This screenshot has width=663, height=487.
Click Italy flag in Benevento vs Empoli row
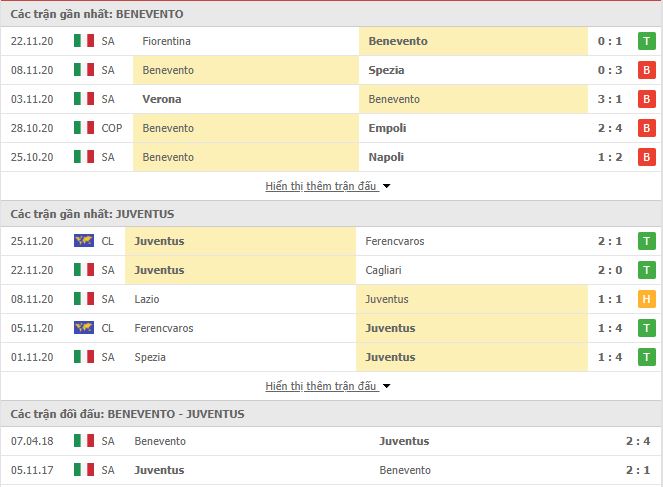pyautogui.click(x=84, y=128)
